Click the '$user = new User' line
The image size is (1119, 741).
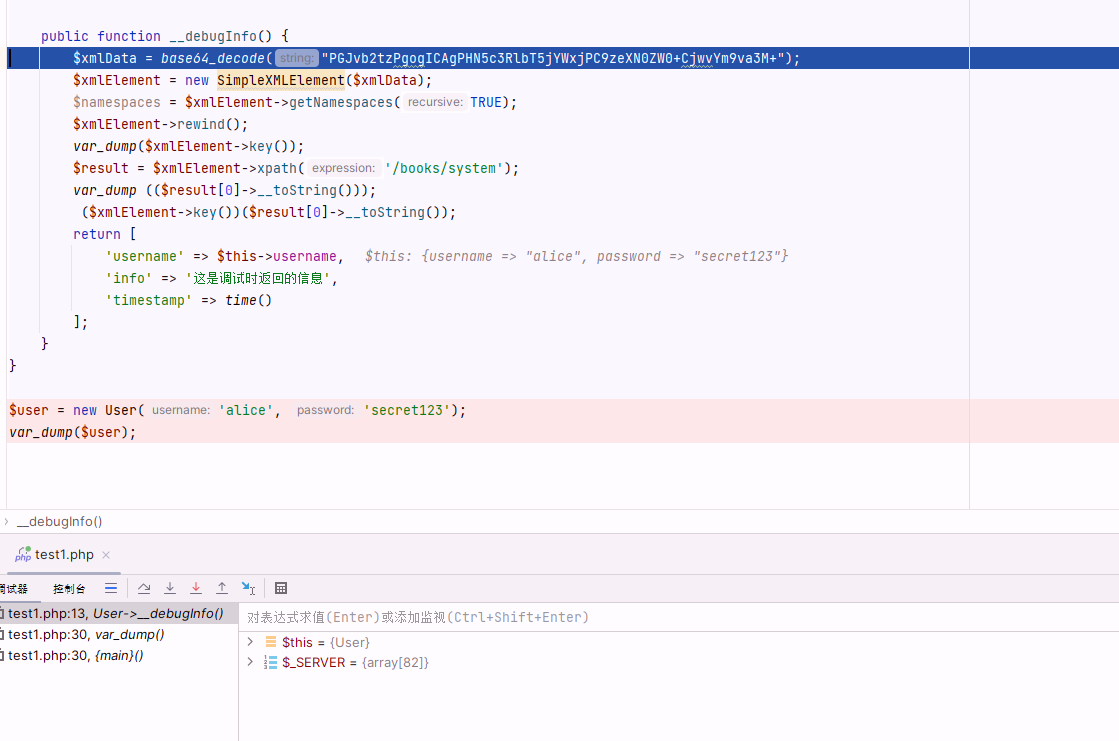click(238, 410)
